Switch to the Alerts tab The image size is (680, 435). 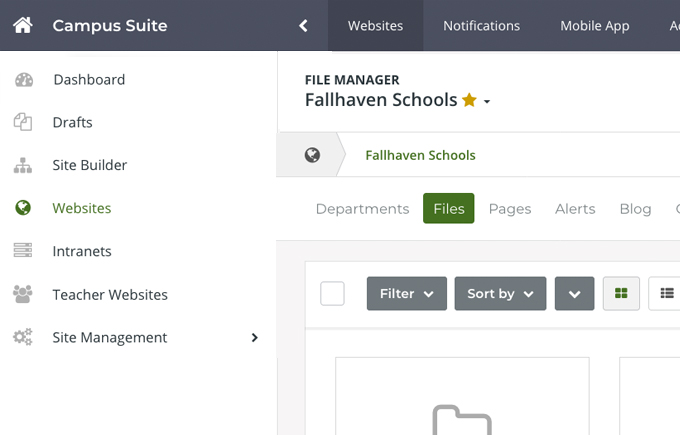click(575, 209)
